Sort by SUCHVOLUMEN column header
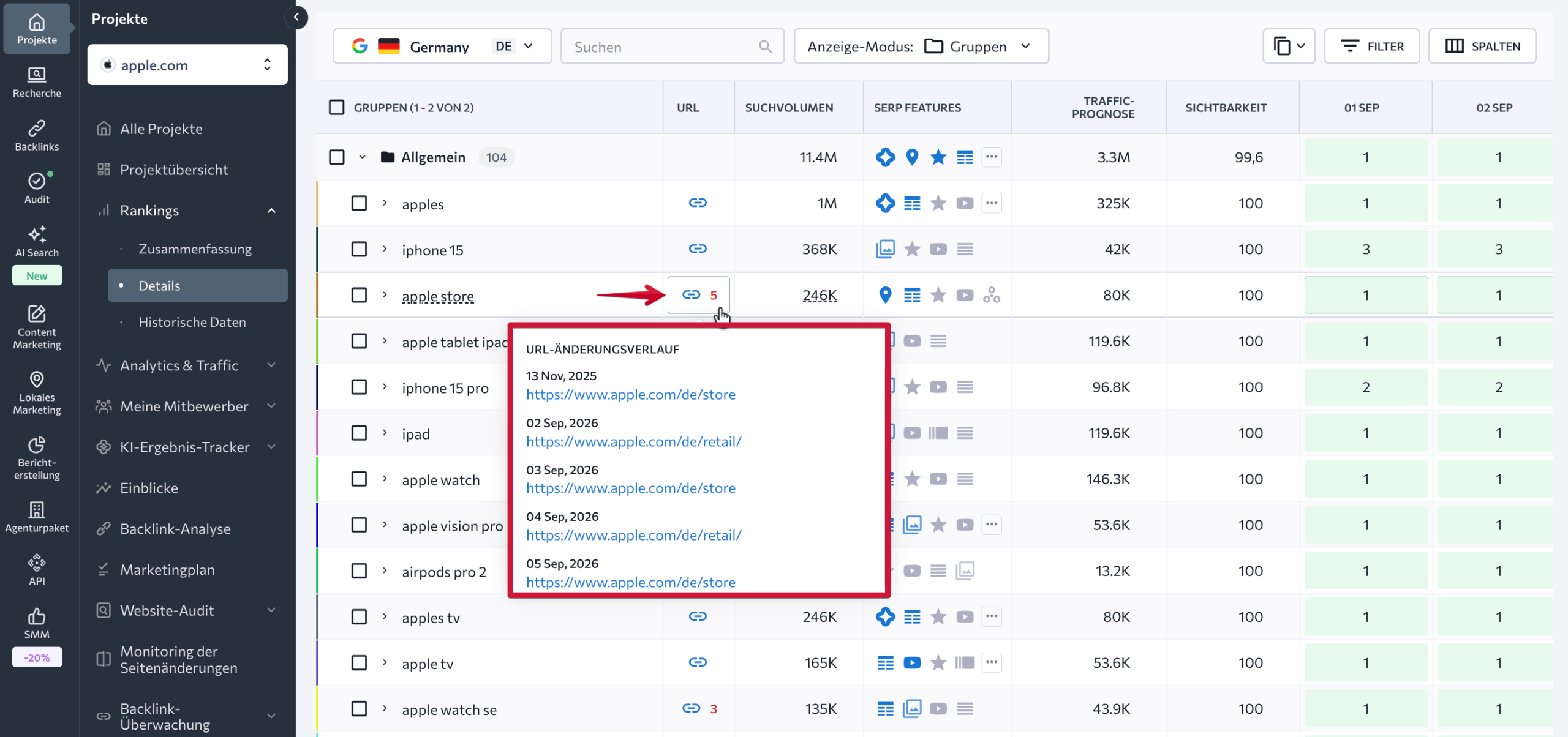The height and width of the screenshot is (737, 1568). coord(789,108)
